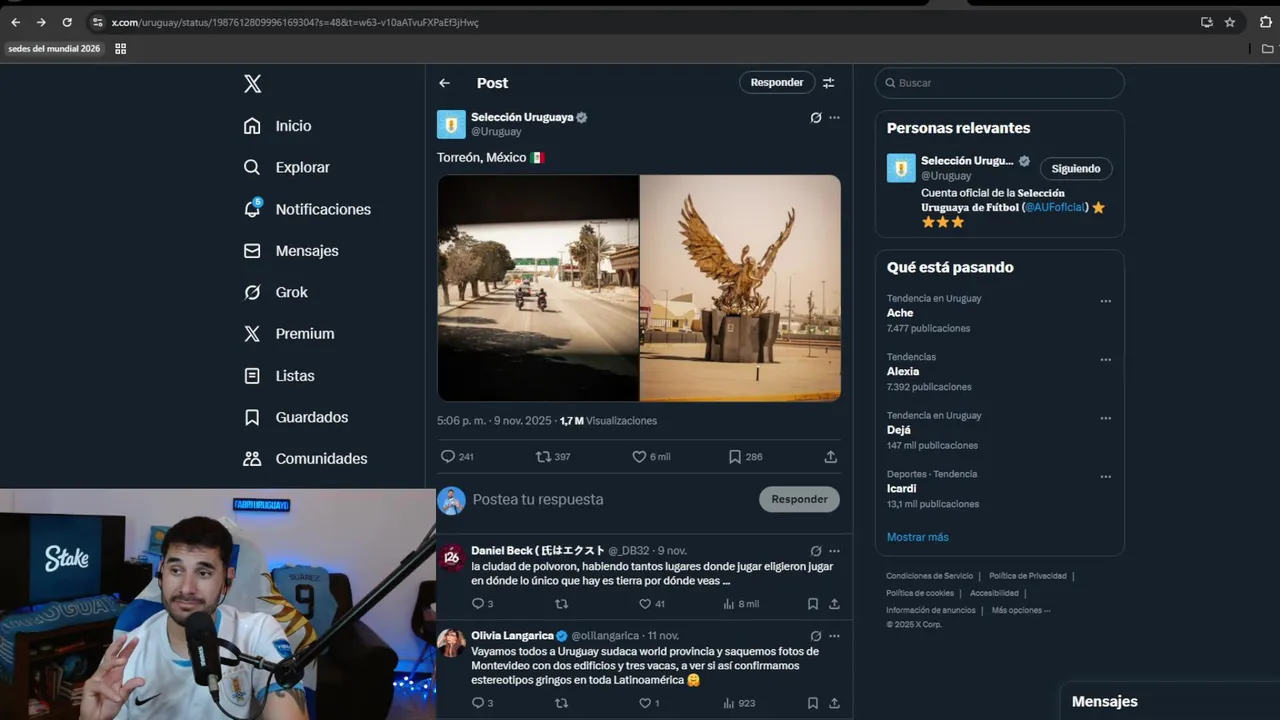Expand the Mensajes drawer at bottom

pyautogui.click(x=1170, y=701)
